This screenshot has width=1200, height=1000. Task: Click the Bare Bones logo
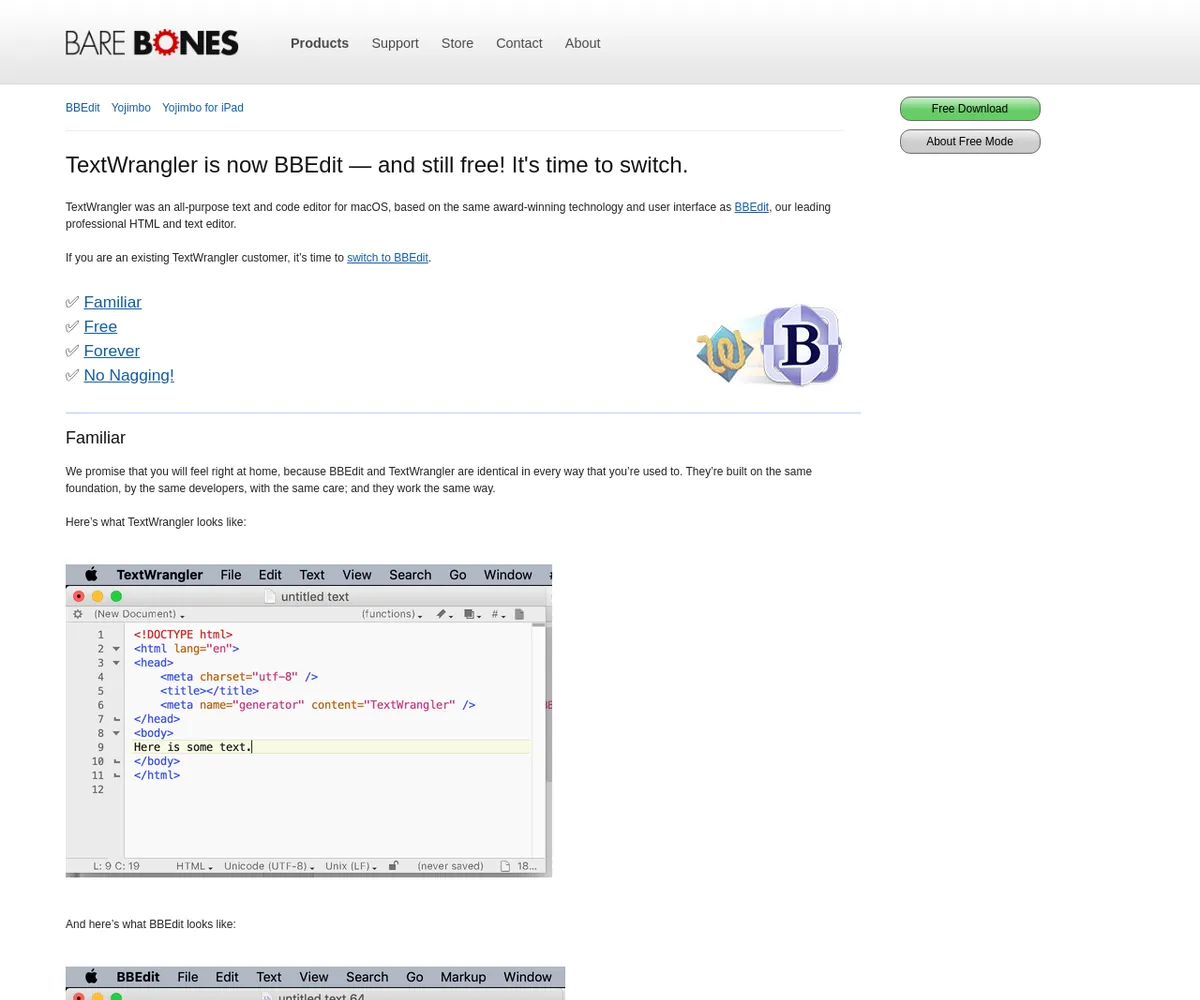(152, 43)
